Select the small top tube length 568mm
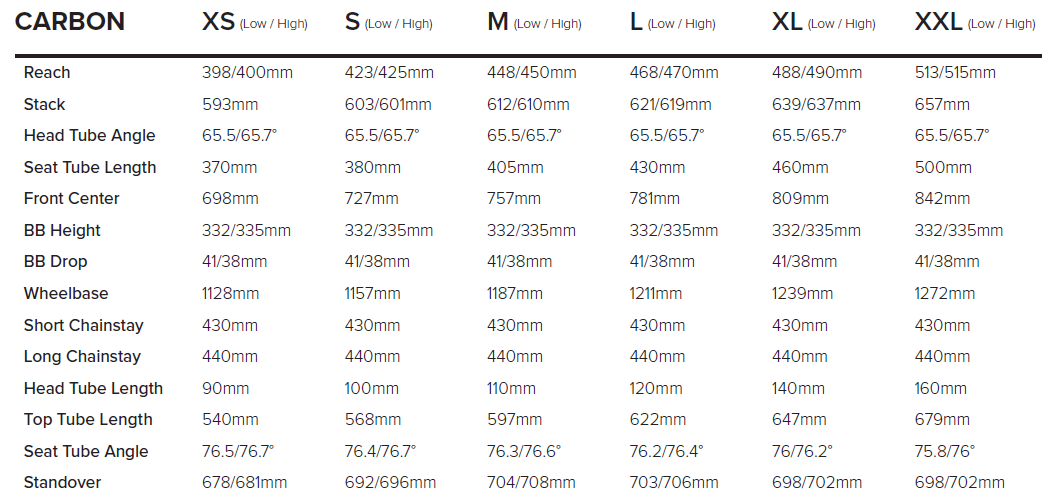This screenshot has height=503, width=1050. click(x=373, y=419)
